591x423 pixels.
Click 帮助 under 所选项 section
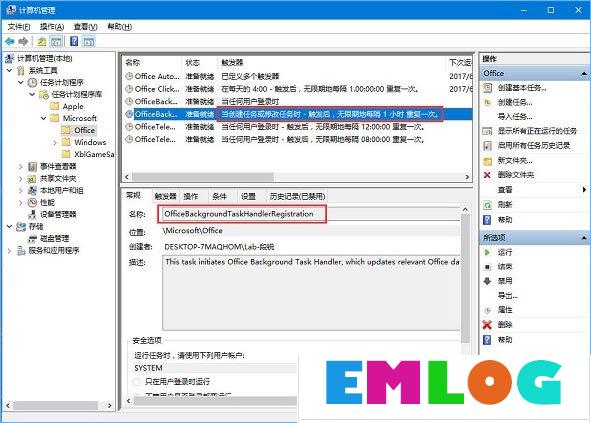coord(505,340)
